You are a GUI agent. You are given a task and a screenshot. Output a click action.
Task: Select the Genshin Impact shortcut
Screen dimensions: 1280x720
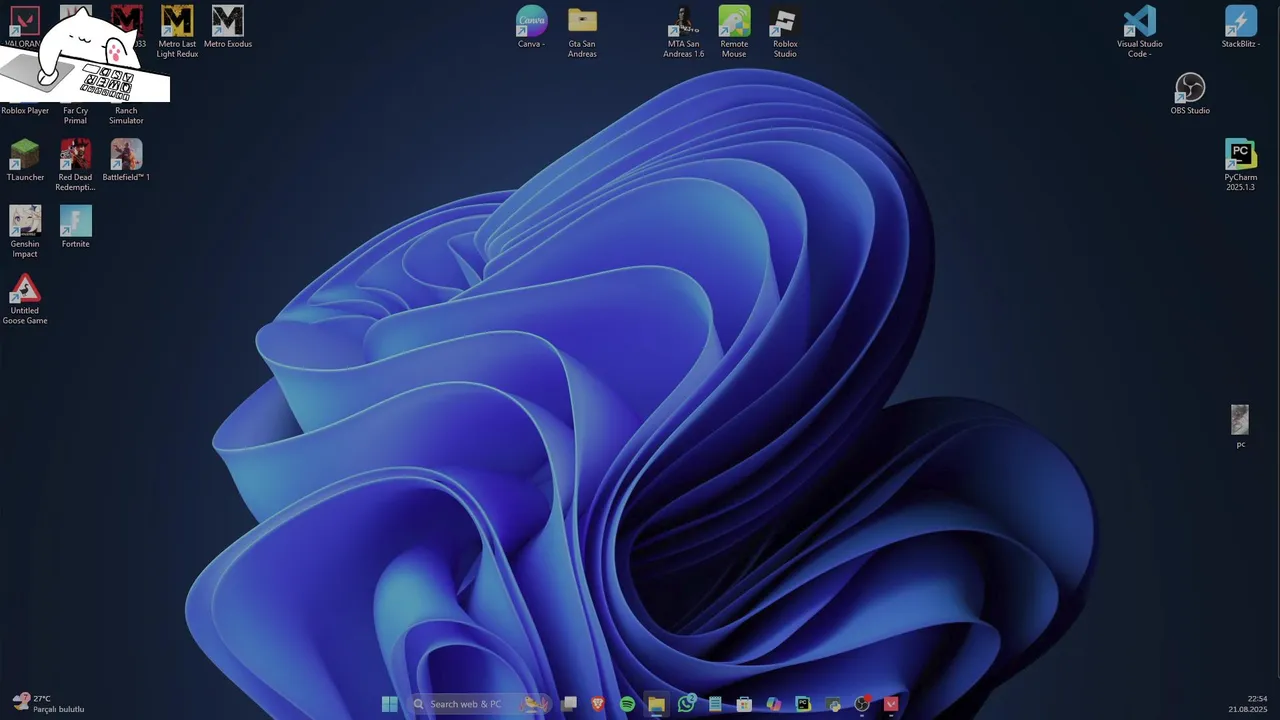(25, 232)
